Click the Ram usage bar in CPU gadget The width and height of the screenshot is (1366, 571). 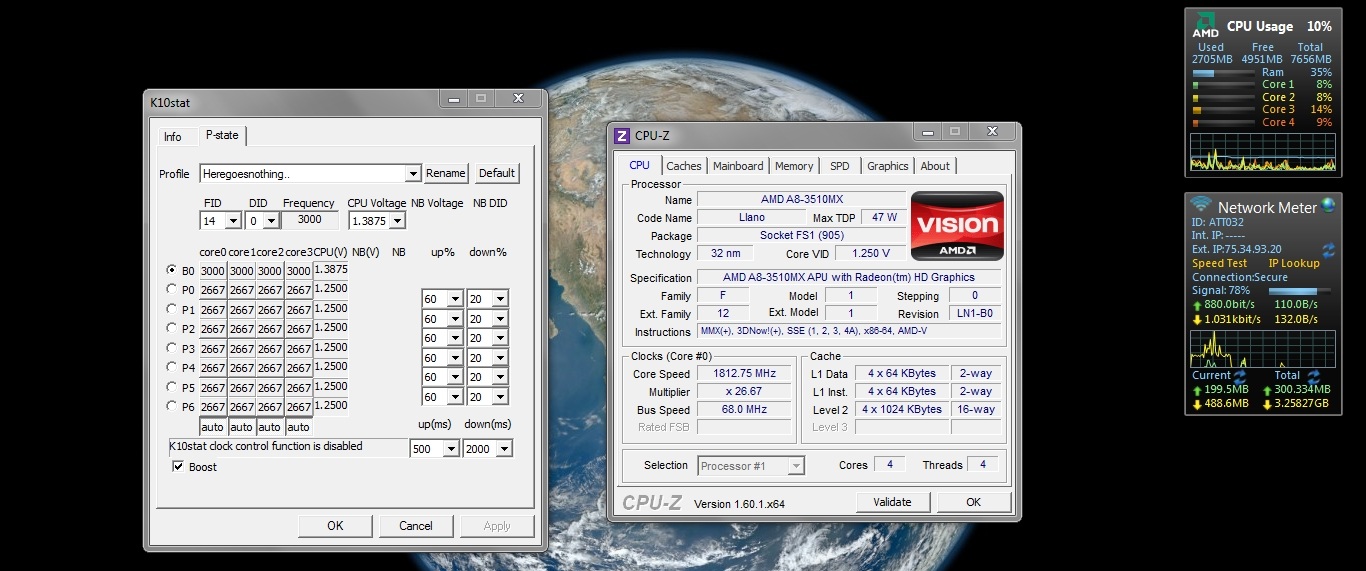click(1224, 73)
